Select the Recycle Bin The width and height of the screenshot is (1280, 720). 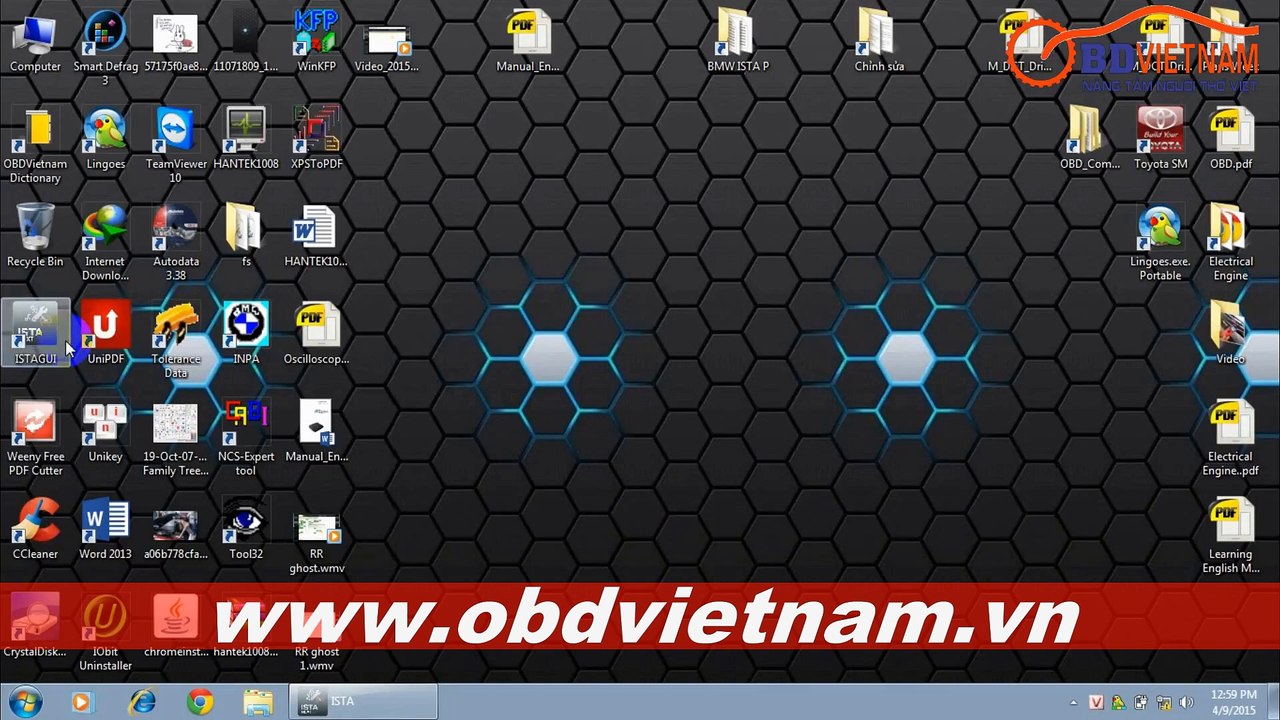pos(35,236)
